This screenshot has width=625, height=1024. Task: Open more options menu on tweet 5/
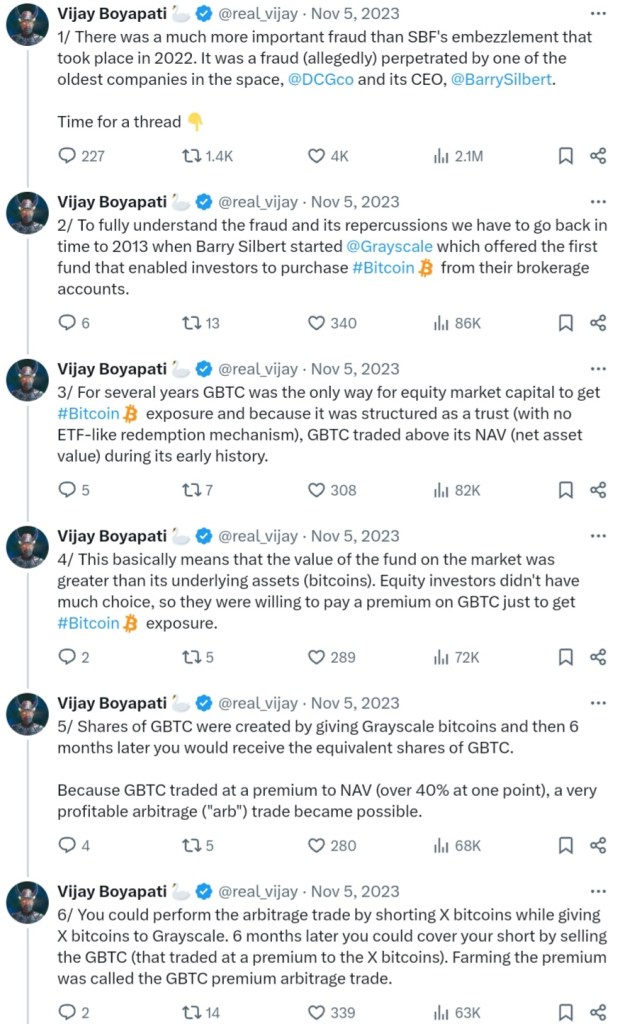pos(598,703)
